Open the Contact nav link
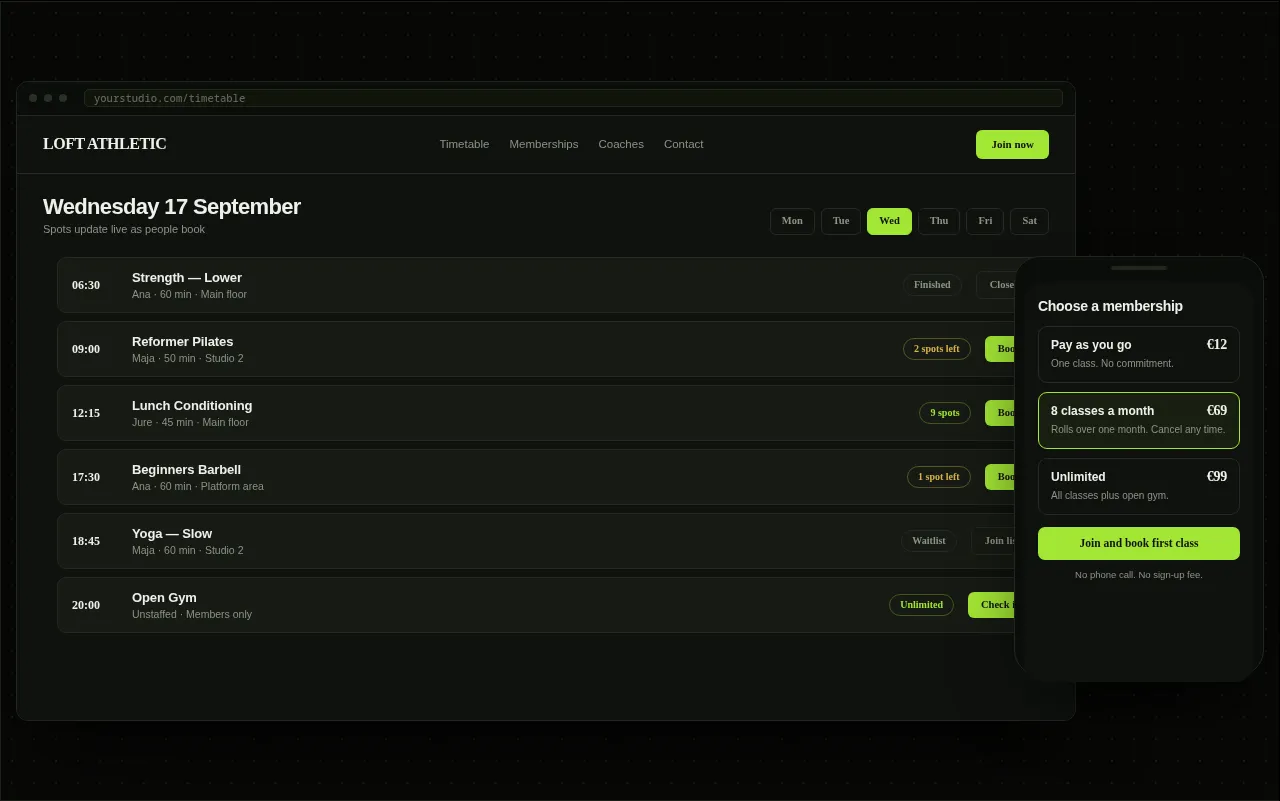This screenshot has width=1280, height=801. [684, 144]
